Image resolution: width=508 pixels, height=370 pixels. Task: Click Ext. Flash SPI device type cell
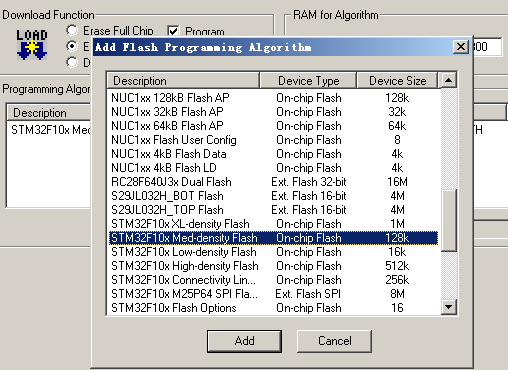click(x=308, y=294)
